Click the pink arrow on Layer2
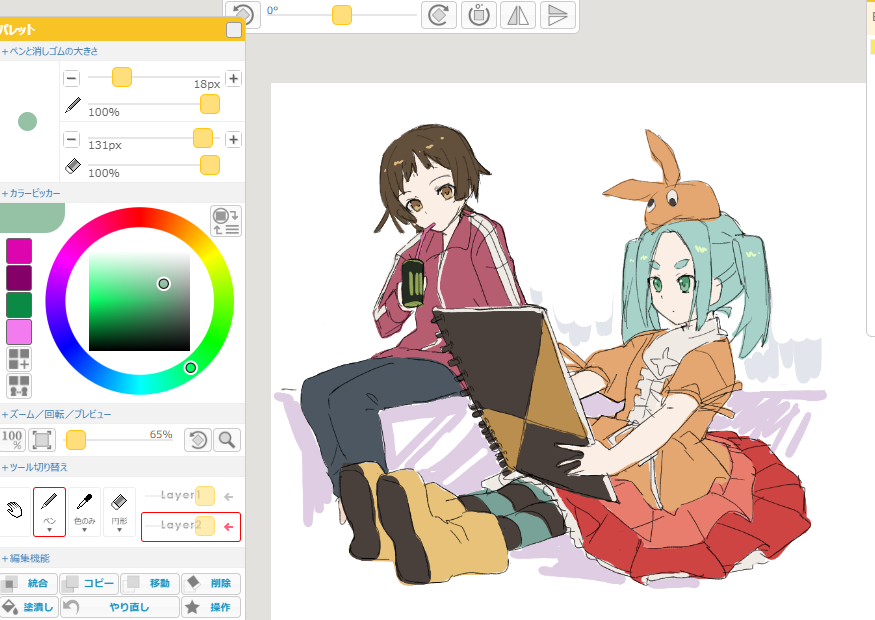 click(x=228, y=526)
